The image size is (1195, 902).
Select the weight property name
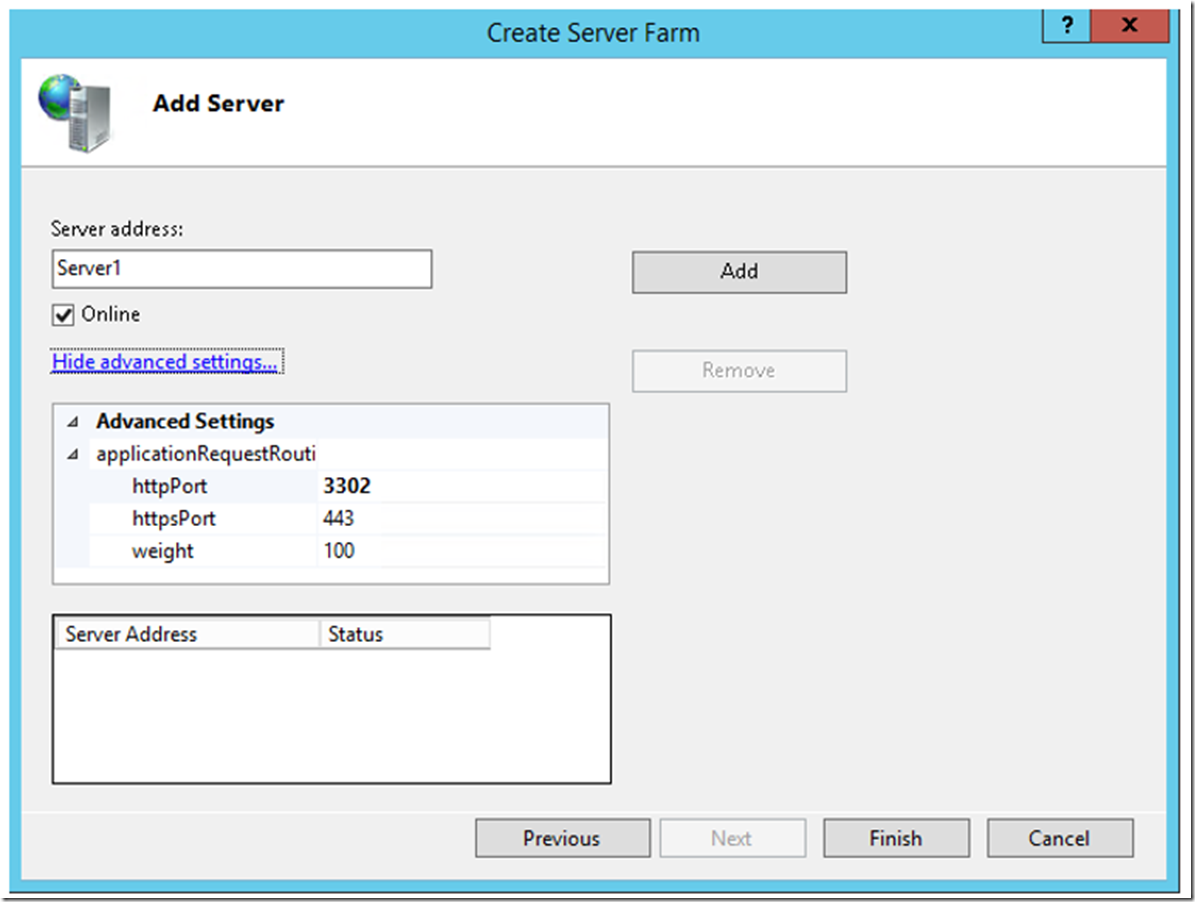[x=162, y=551]
